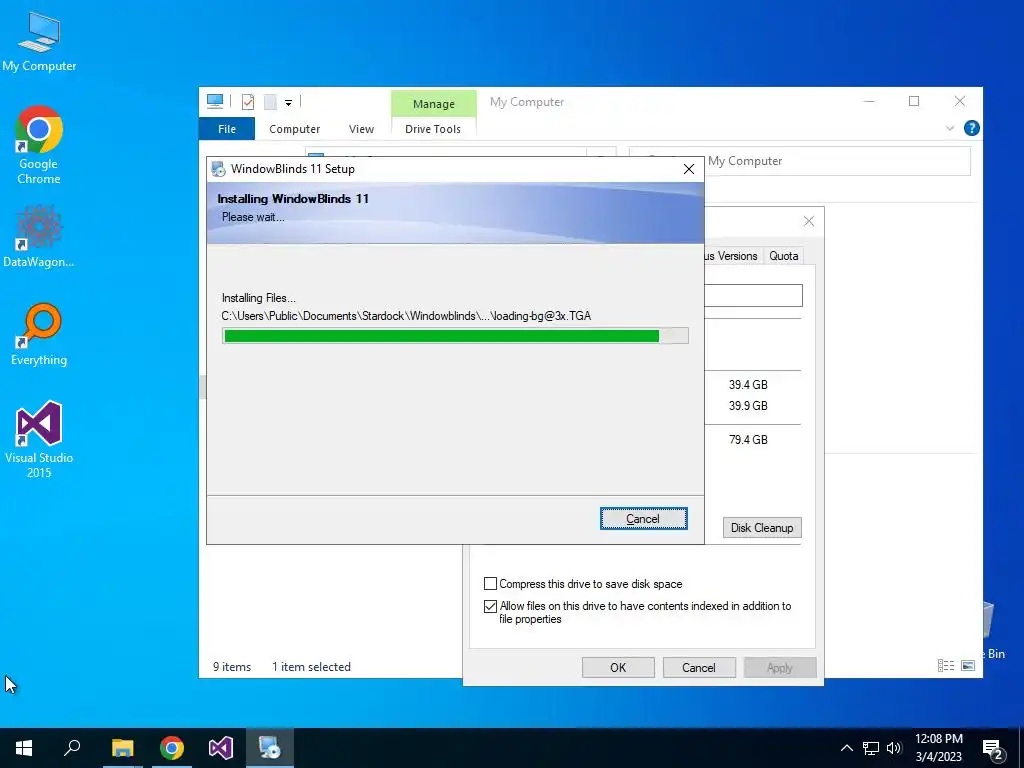Click the '79.4 GB' capacity value
Viewport: 1024px width, 768px height.
(748, 440)
